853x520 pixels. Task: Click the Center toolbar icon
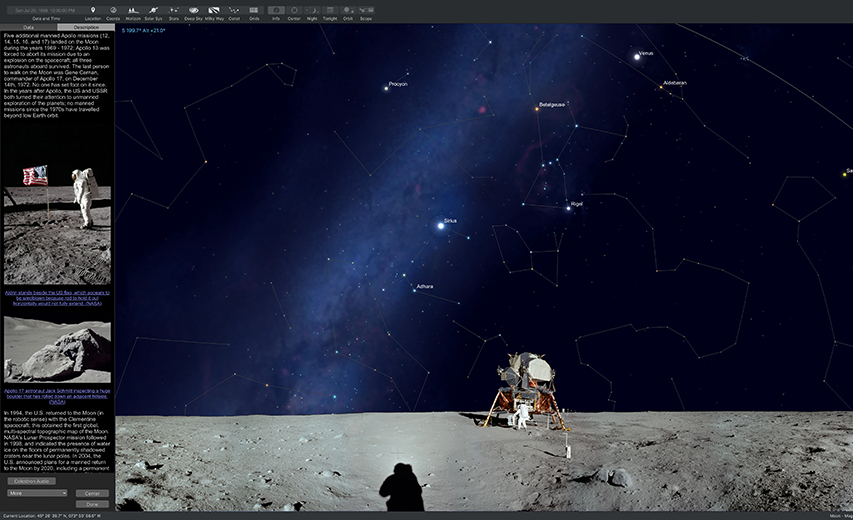294,10
